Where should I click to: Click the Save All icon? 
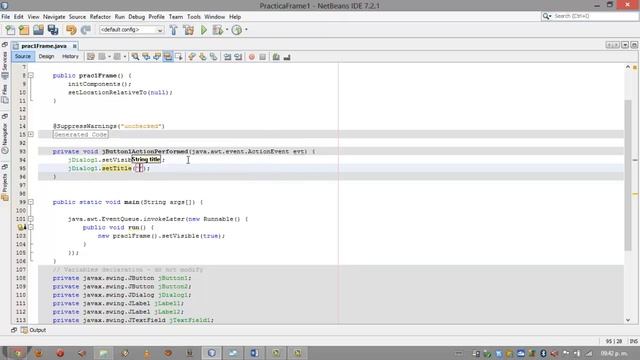53,30
